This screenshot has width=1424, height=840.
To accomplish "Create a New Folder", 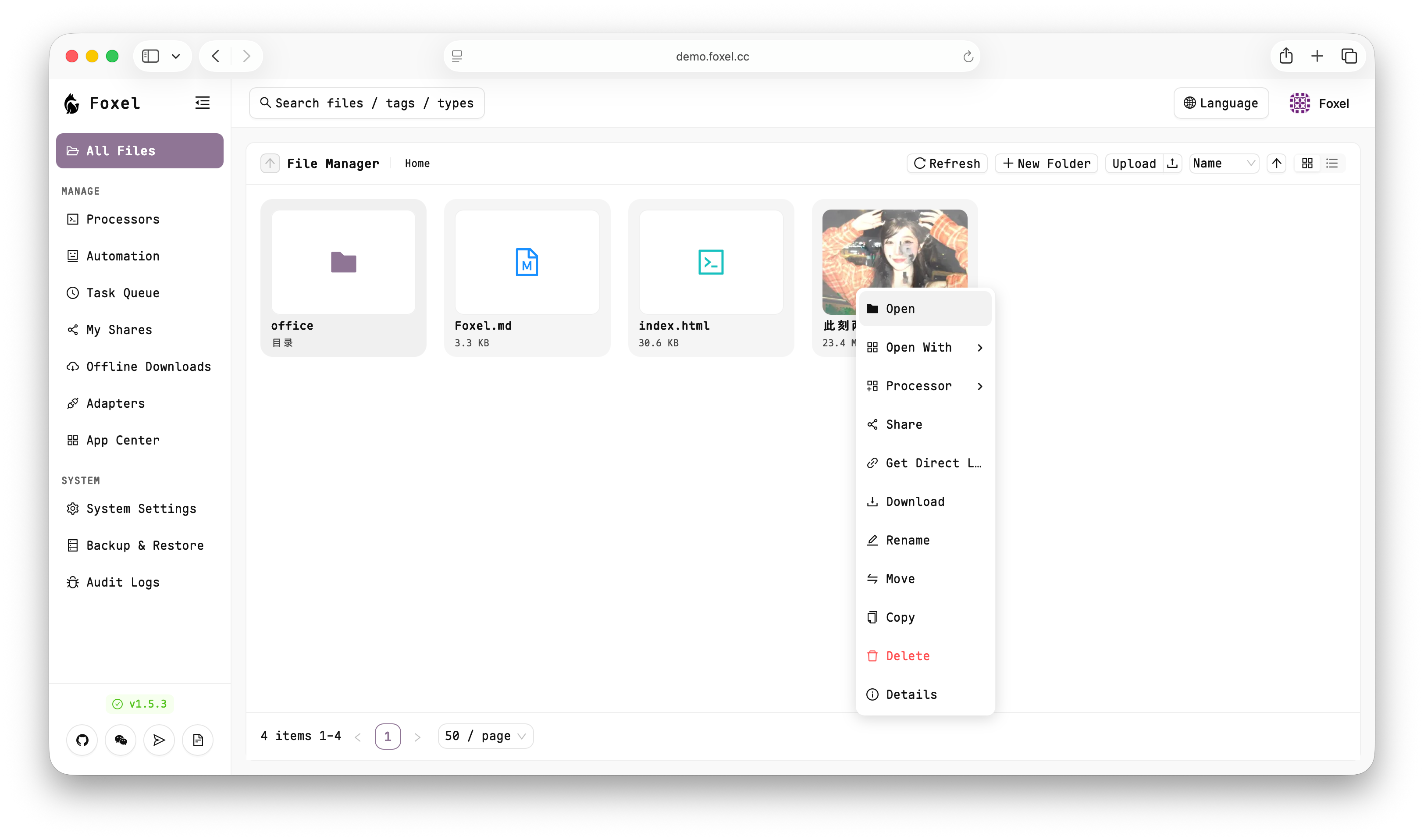I will pos(1046,163).
